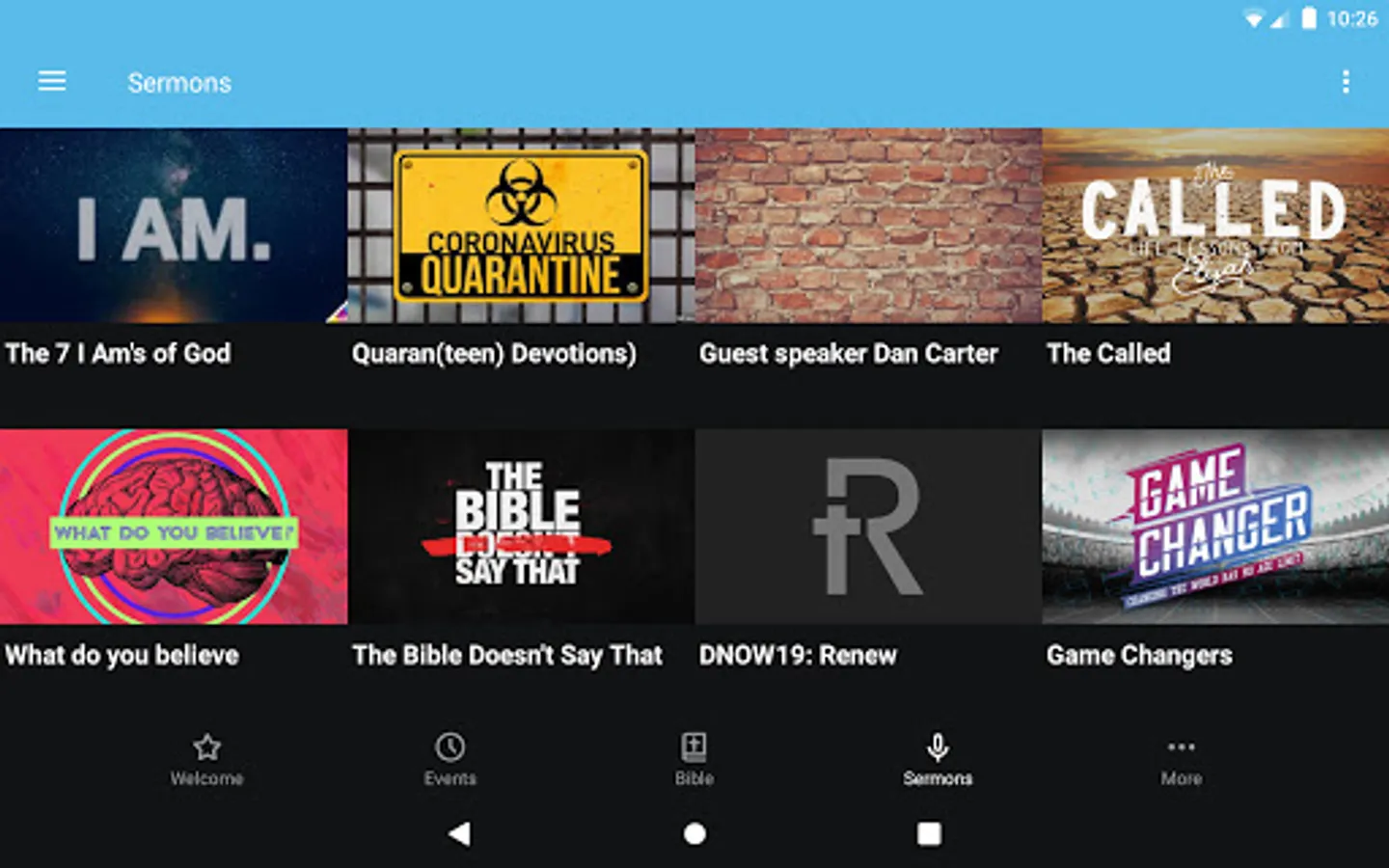Tap the Android recent apps square

coord(929,833)
